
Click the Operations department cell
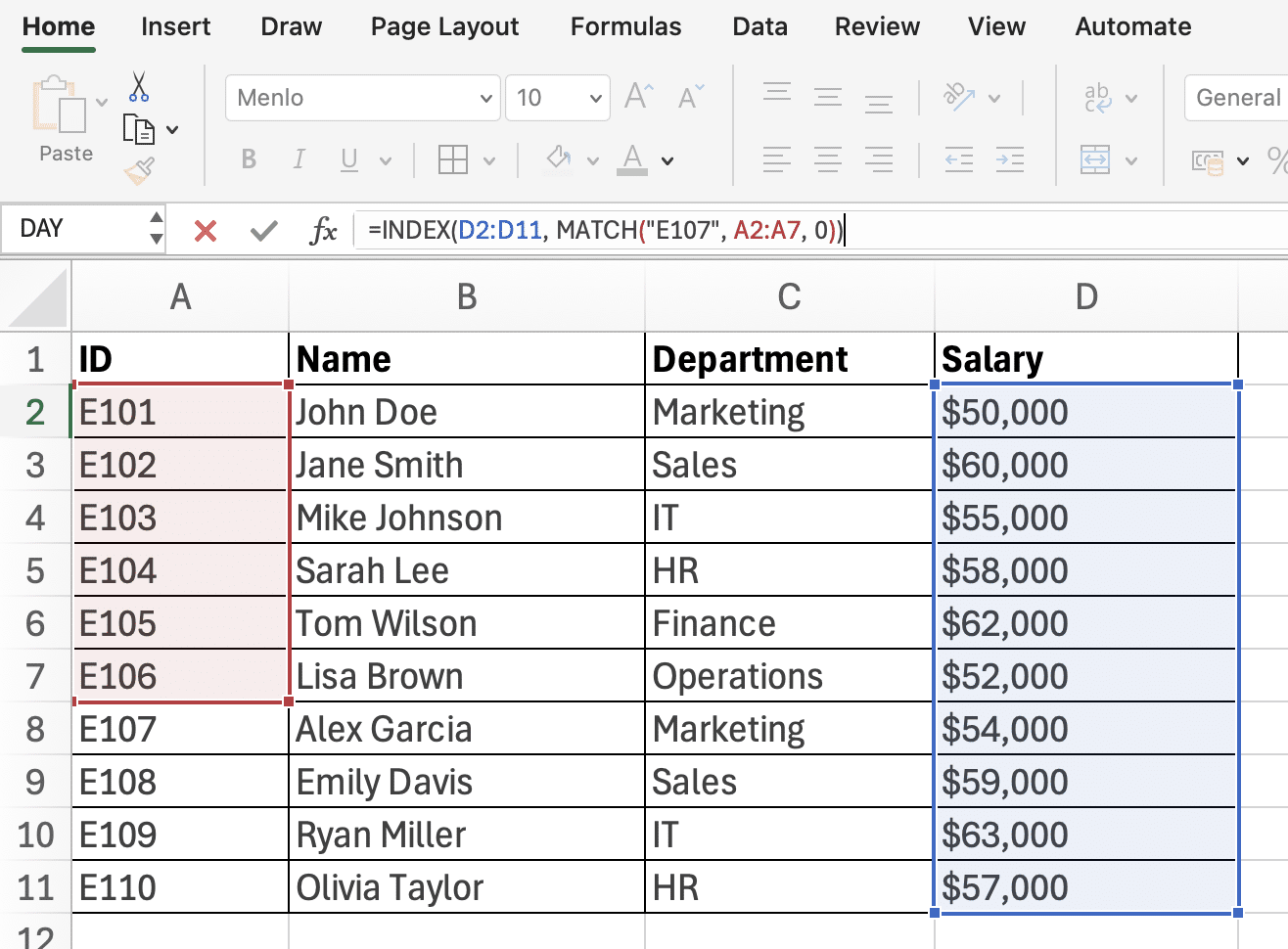(790, 676)
